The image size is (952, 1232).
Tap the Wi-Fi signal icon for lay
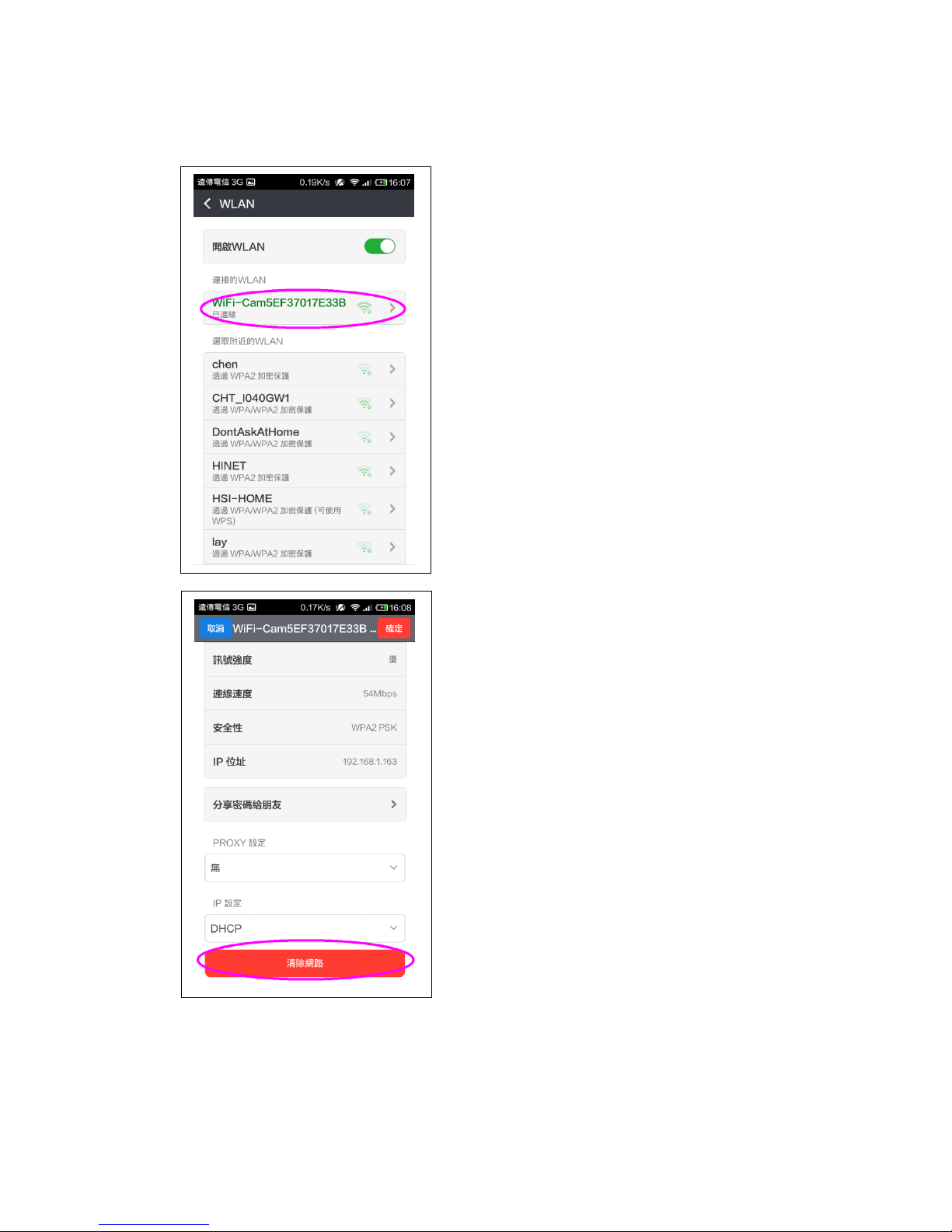[364, 547]
